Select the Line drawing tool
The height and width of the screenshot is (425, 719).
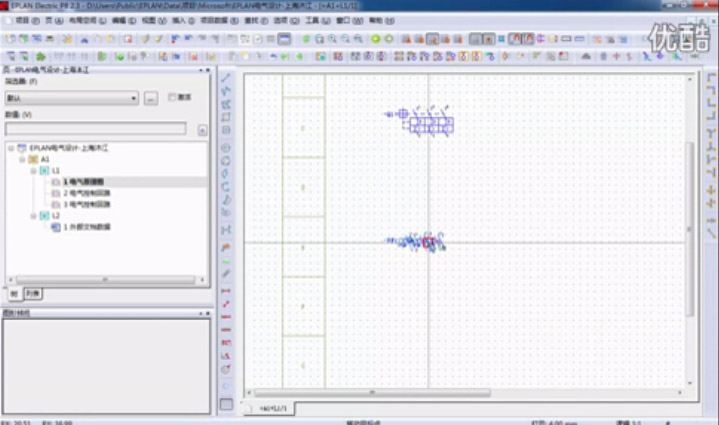226,78
